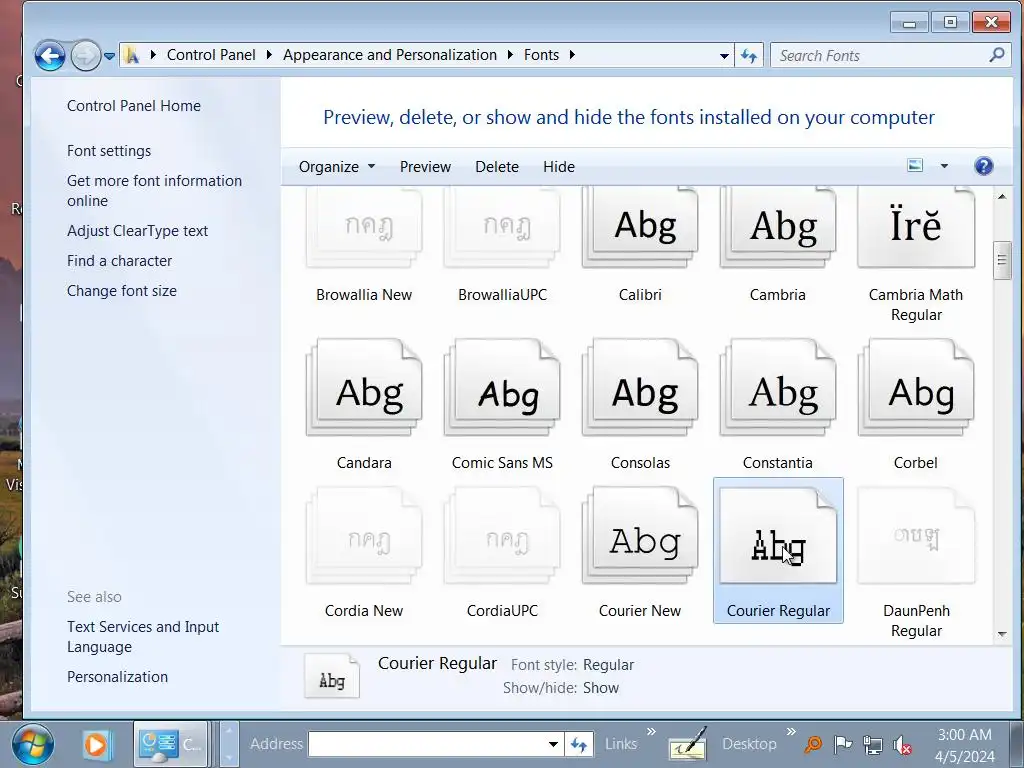
Task: Click the Courier Regular thumbnail in details pane
Action: click(332, 675)
